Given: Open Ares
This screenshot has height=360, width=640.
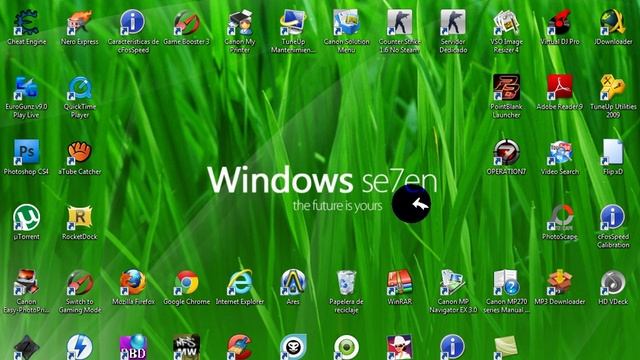Looking at the screenshot, I should [x=293, y=282].
